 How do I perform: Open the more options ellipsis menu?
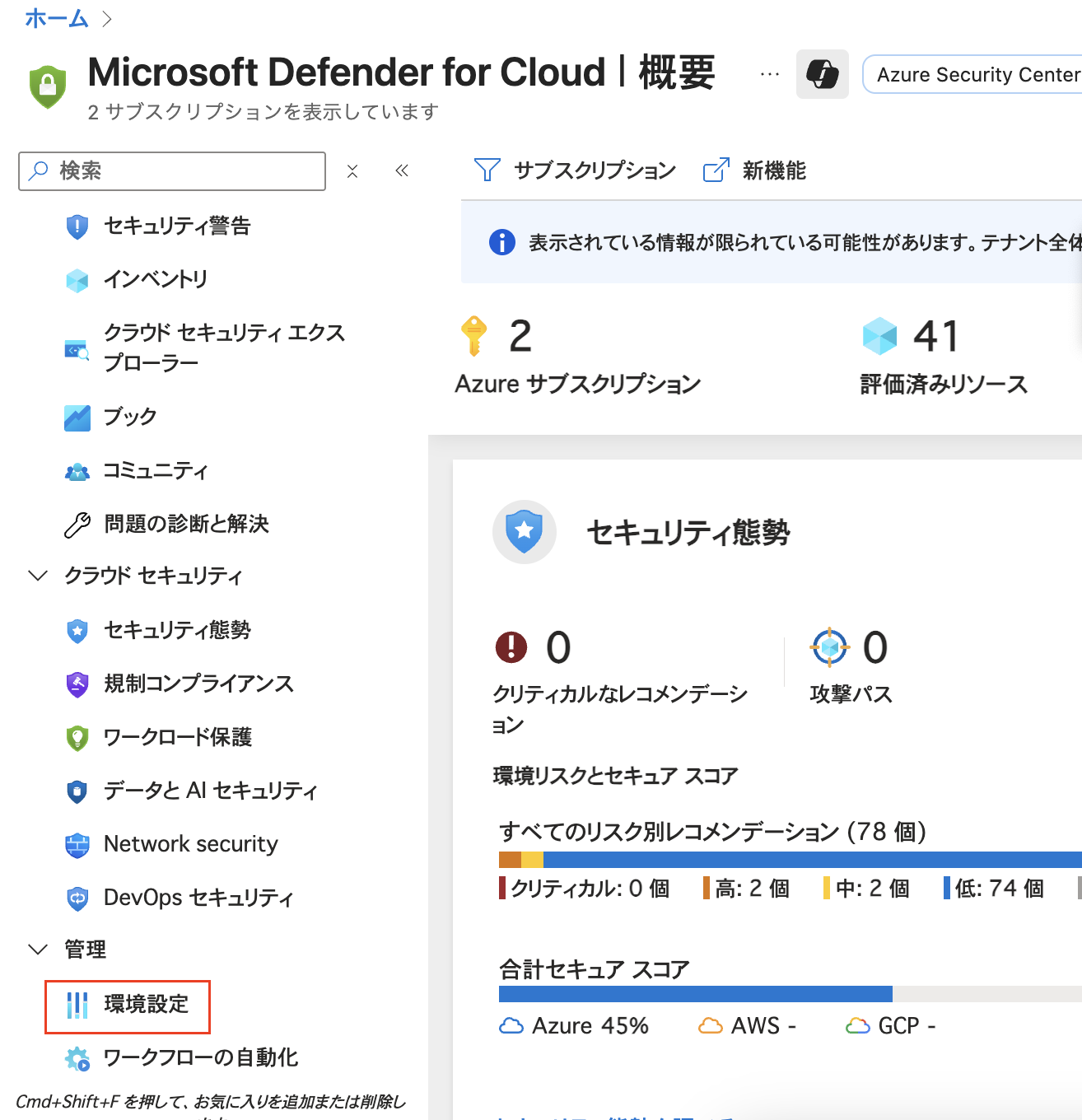770,74
